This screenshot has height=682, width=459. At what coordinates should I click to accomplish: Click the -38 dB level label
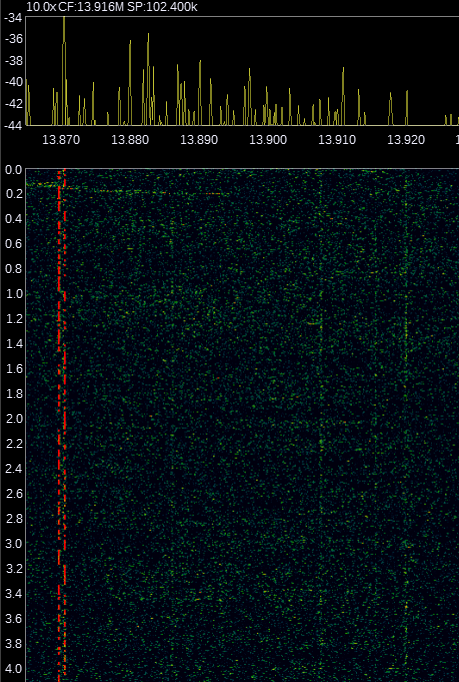13,60
